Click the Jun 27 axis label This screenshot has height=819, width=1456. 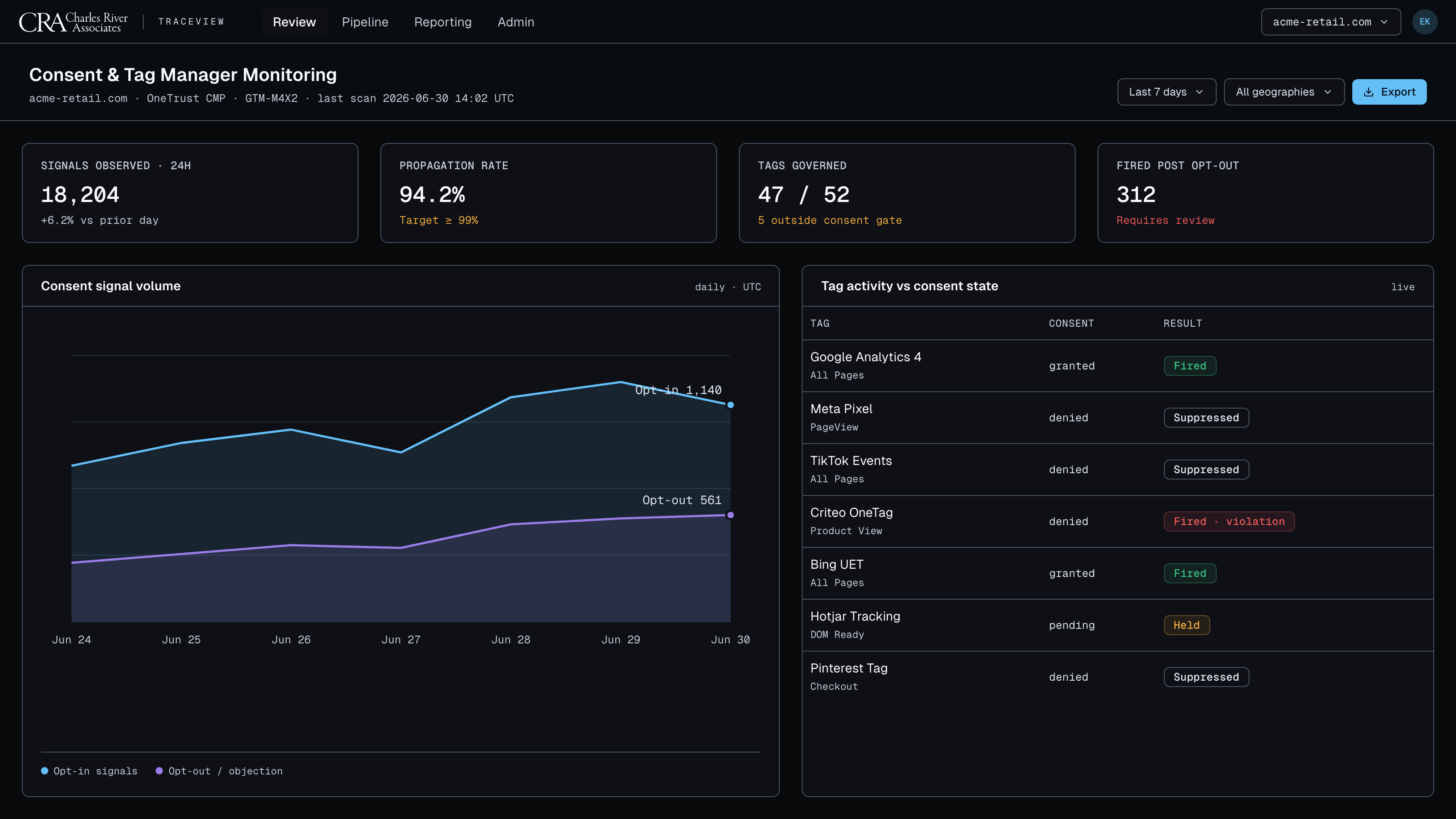tap(401, 640)
